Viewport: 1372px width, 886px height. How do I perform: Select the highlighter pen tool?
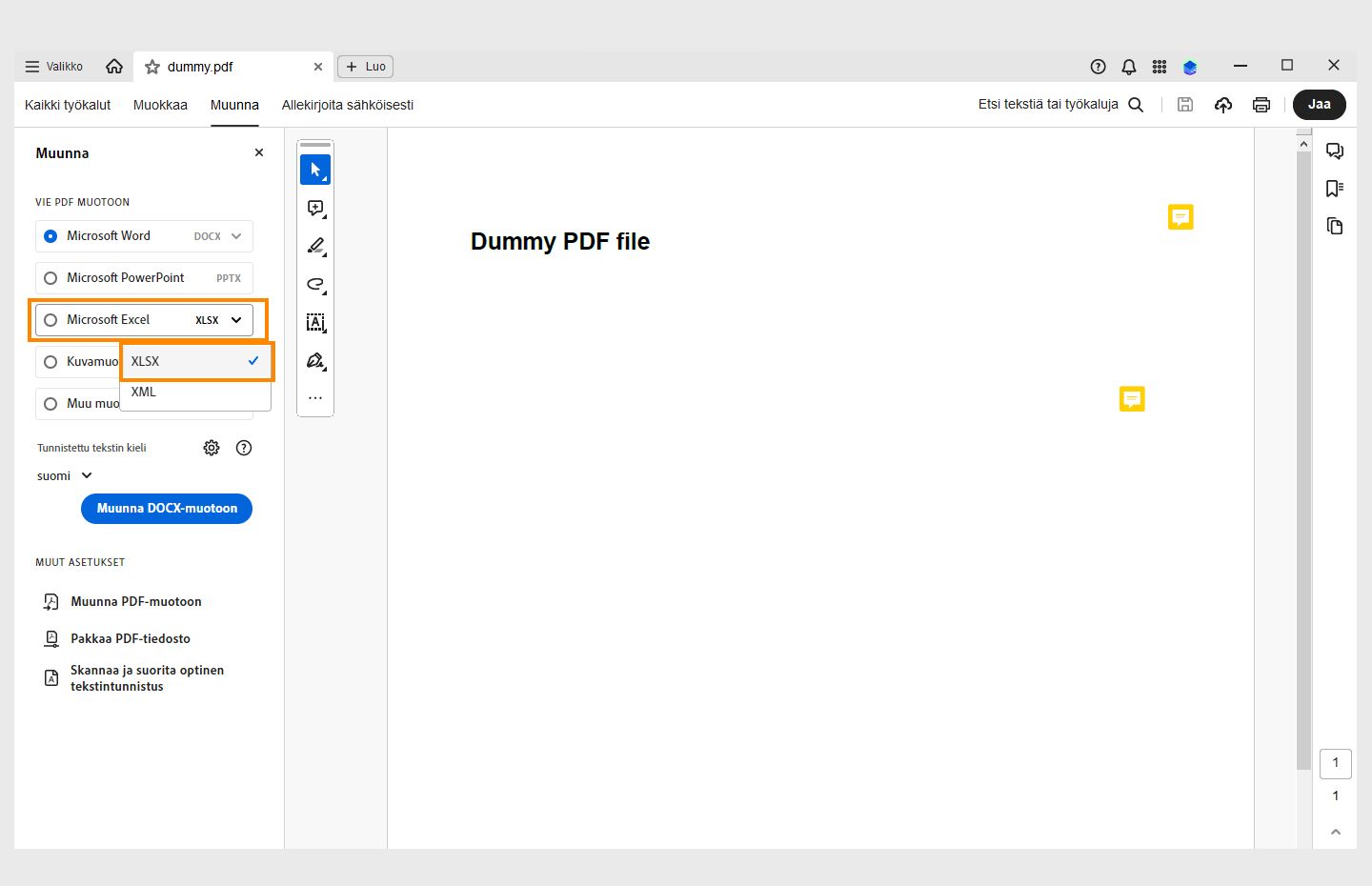pos(315,246)
